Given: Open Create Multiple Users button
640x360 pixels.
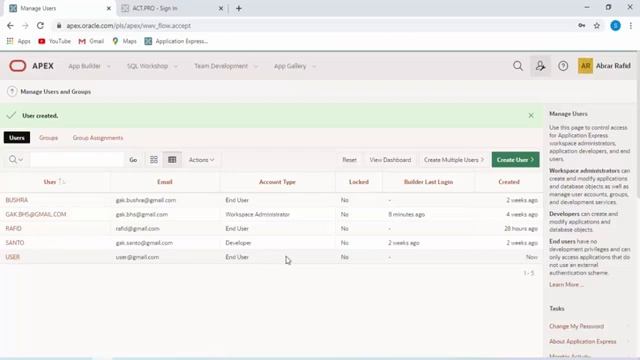Looking at the screenshot, I should tap(454, 160).
